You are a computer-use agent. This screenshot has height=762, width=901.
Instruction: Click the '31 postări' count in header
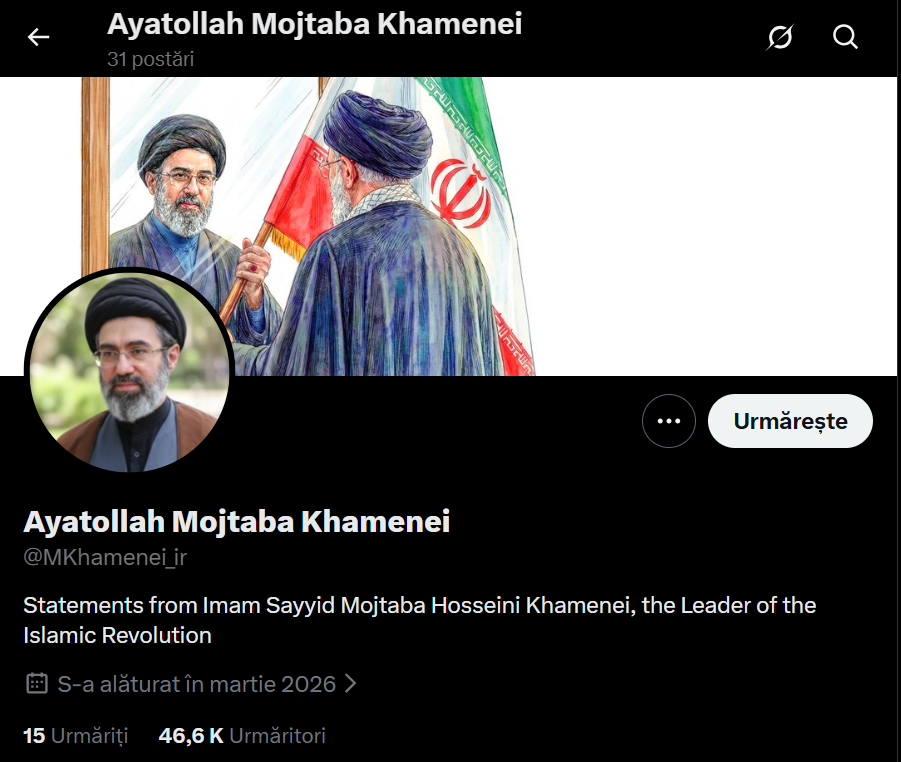pos(151,59)
